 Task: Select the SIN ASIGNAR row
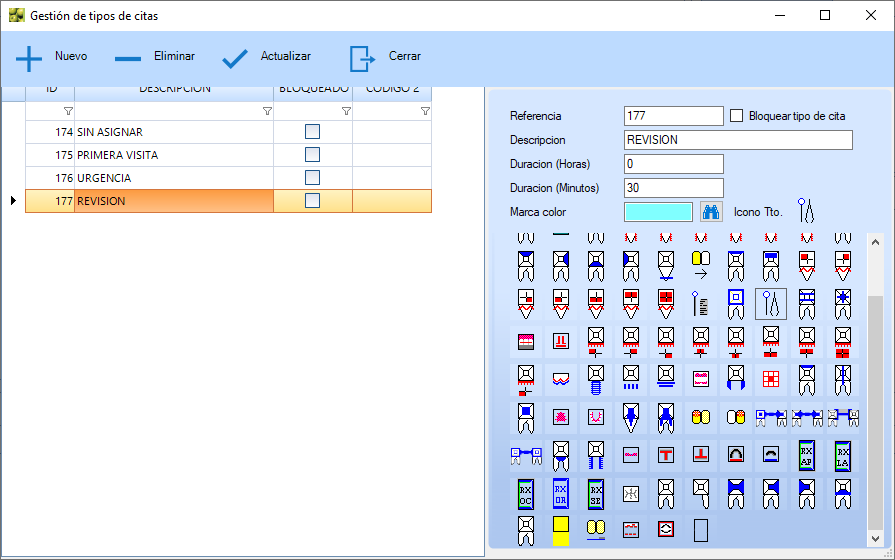pos(228,132)
